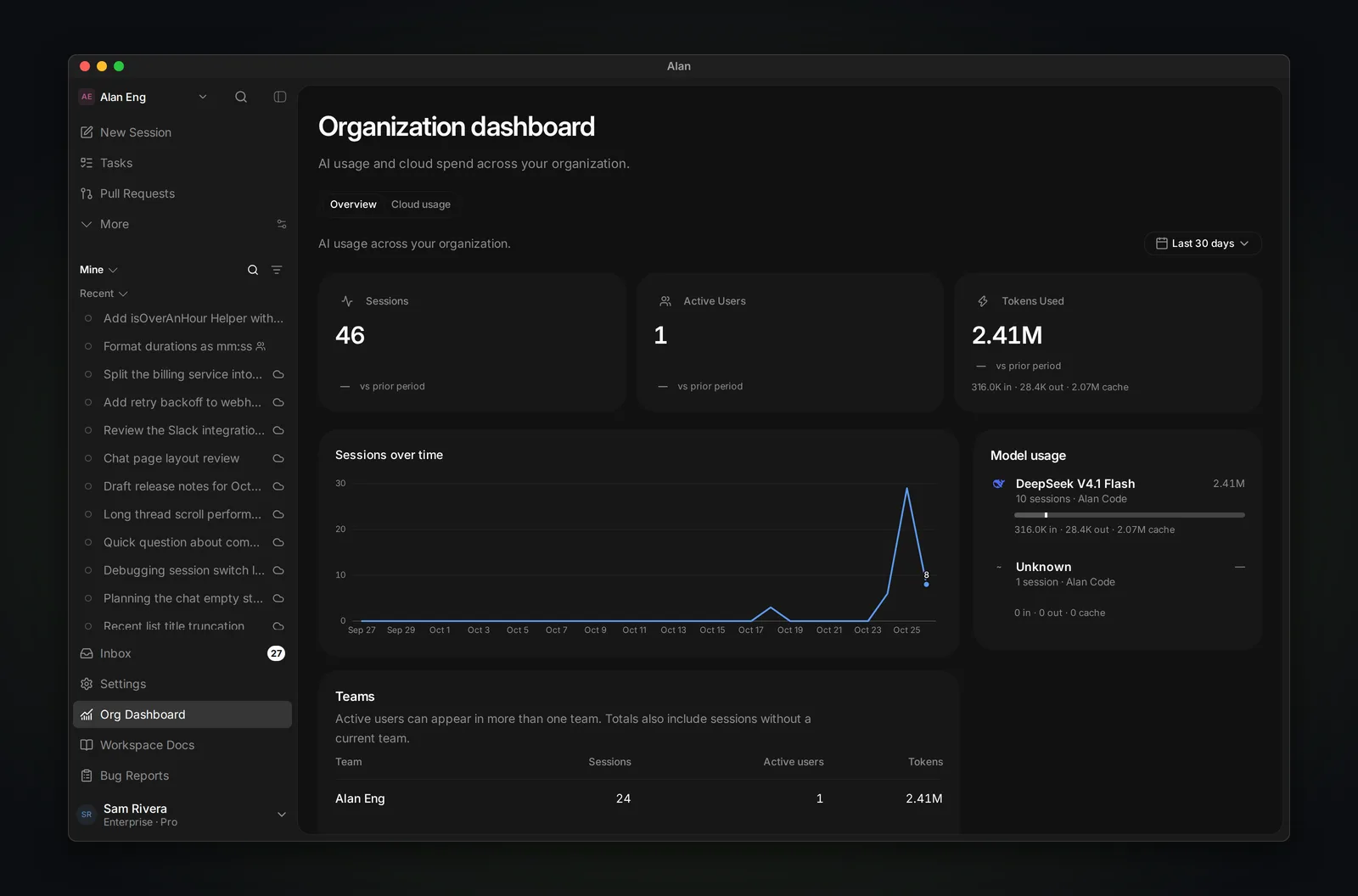1358x896 pixels.
Task: Open the Alan Eng workspace switcher
Action: [x=143, y=97]
